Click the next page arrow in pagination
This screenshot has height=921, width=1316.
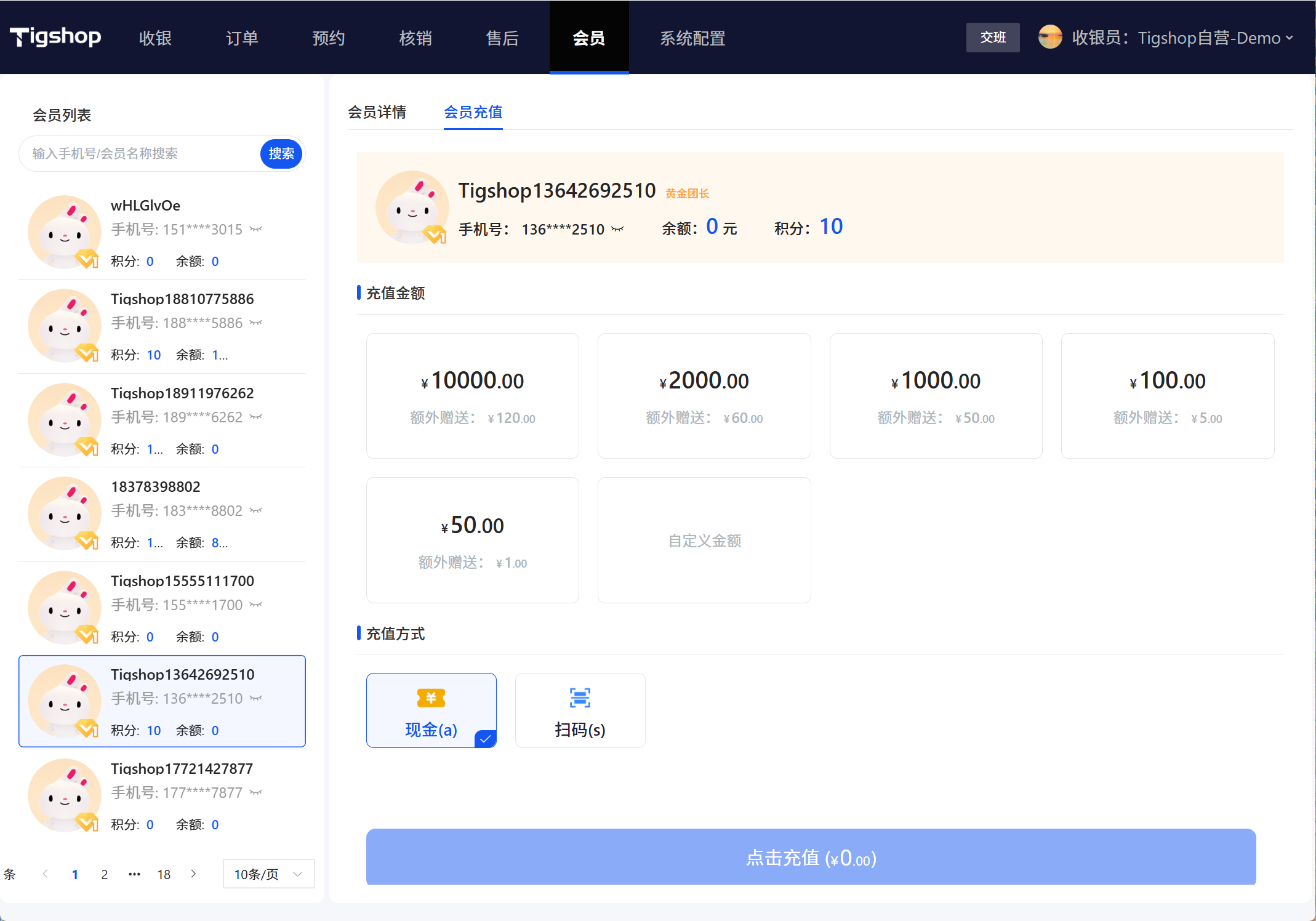(193, 874)
